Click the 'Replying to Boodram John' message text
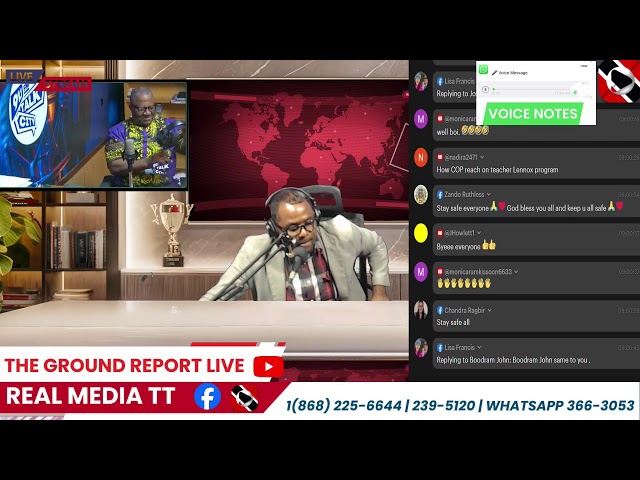640x480 pixels. [513, 360]
